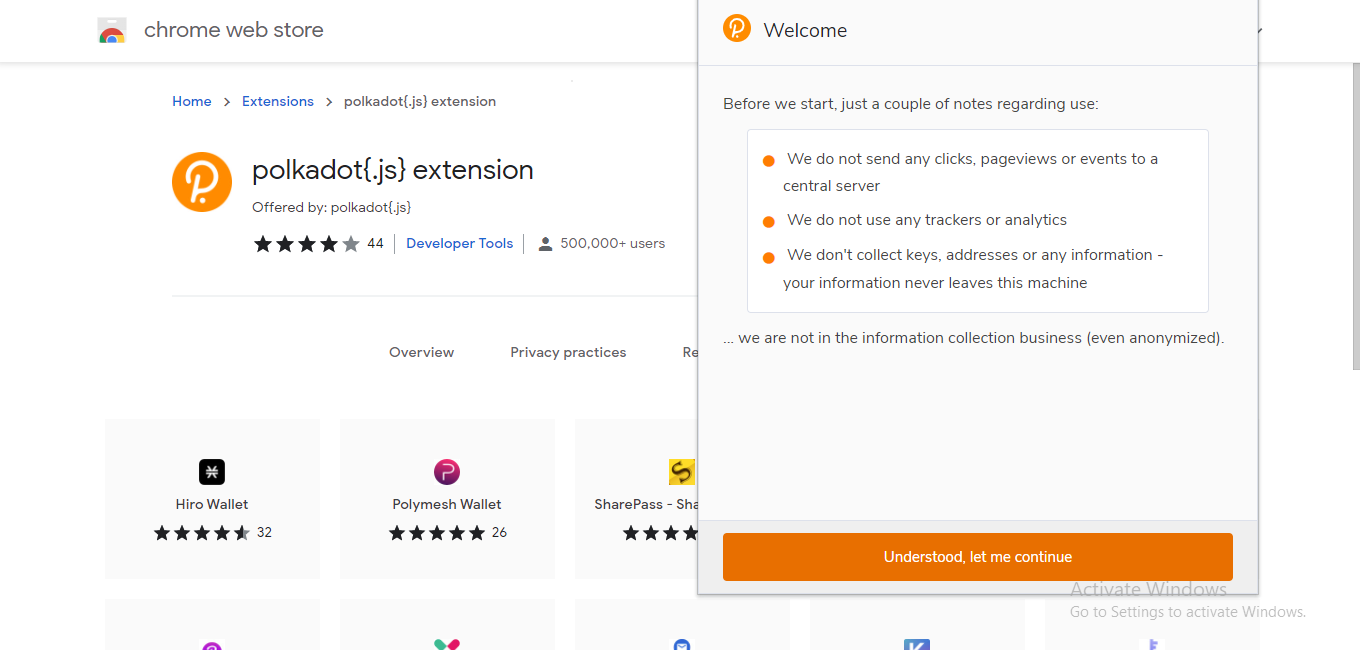Click the 'not in the information collection business' text

(x=974, y=338)
